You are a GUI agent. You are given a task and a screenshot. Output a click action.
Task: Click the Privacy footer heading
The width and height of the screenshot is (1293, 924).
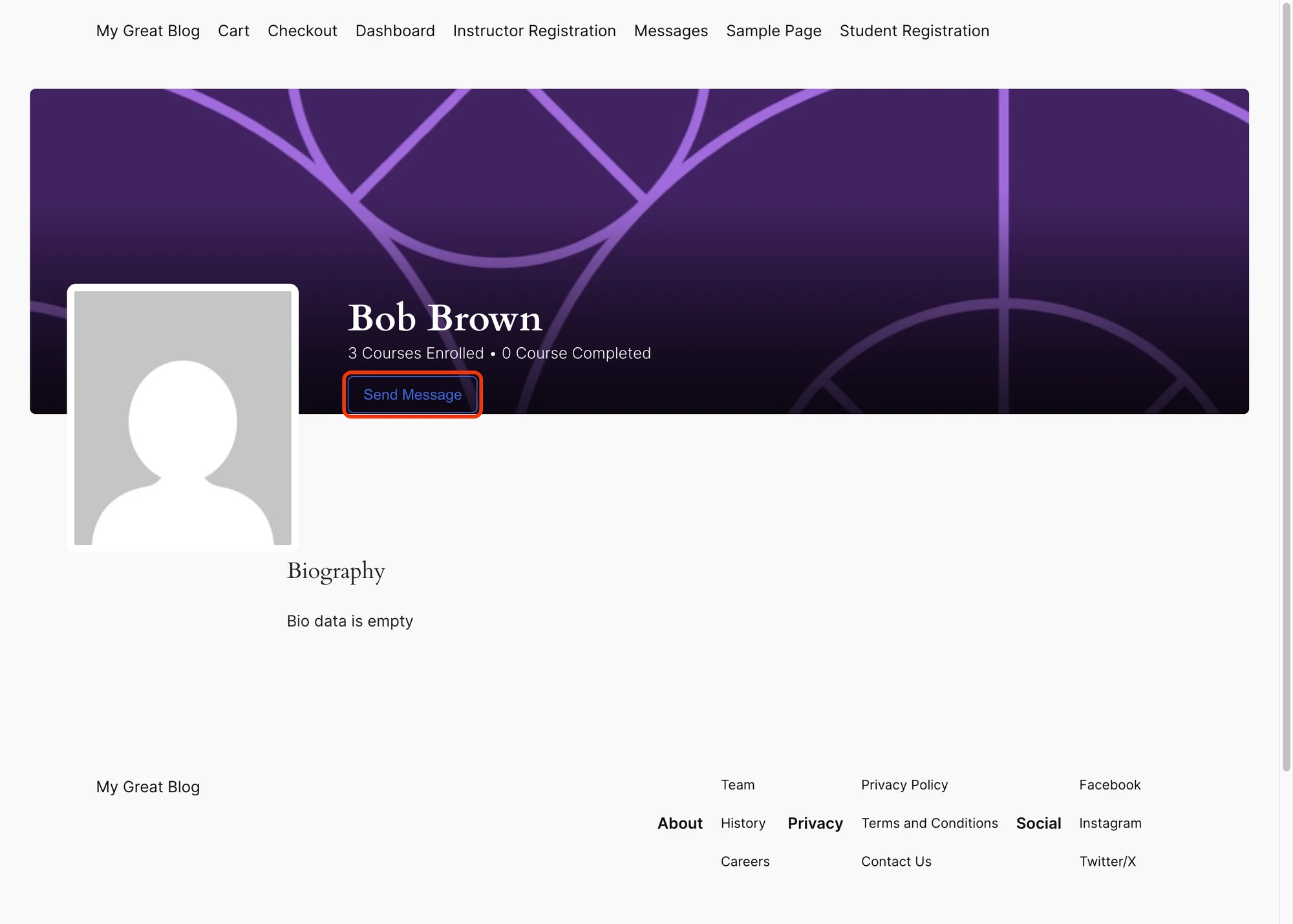pyautogui.click(x=815, y=823)
